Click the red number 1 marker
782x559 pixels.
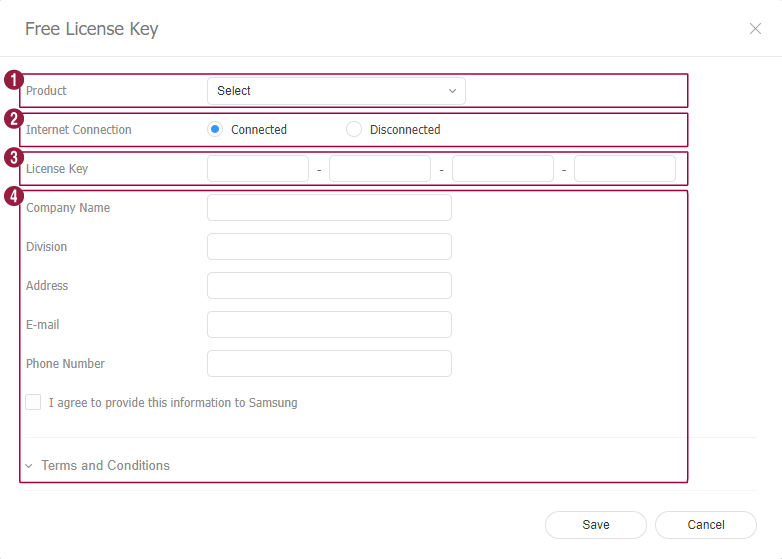click(13, 79)
